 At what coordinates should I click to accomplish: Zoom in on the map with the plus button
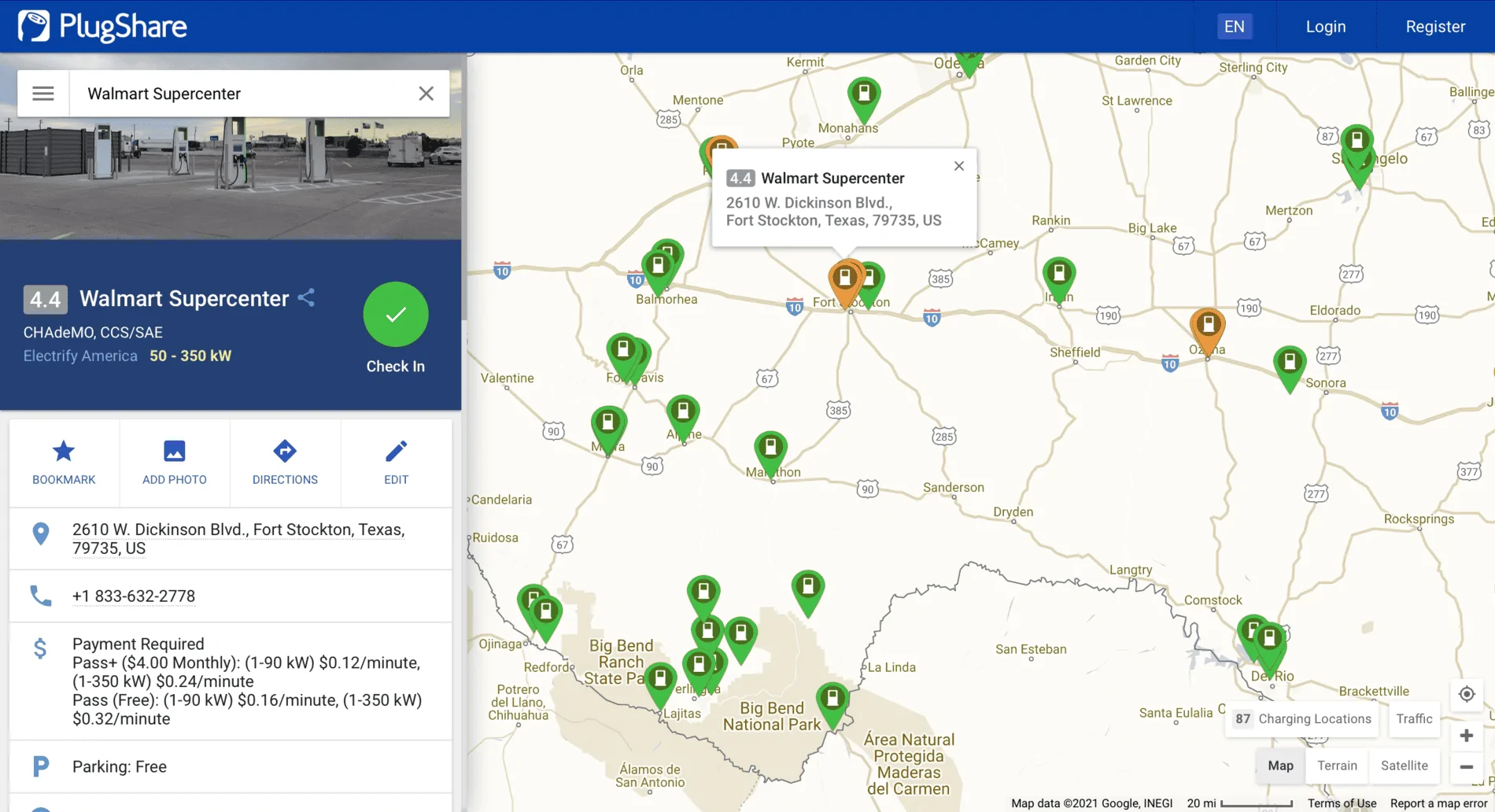coord(1467,736)
